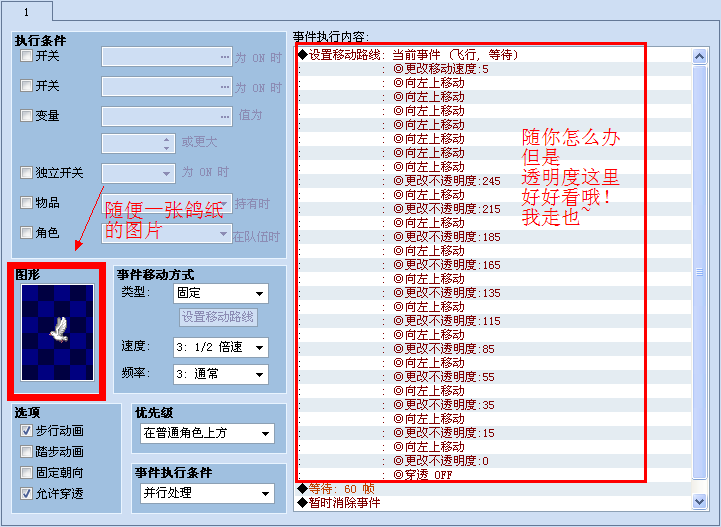Screen dimensions: 721x527
Task: Click the 设置移动路线 button
Action: (218, 317)
